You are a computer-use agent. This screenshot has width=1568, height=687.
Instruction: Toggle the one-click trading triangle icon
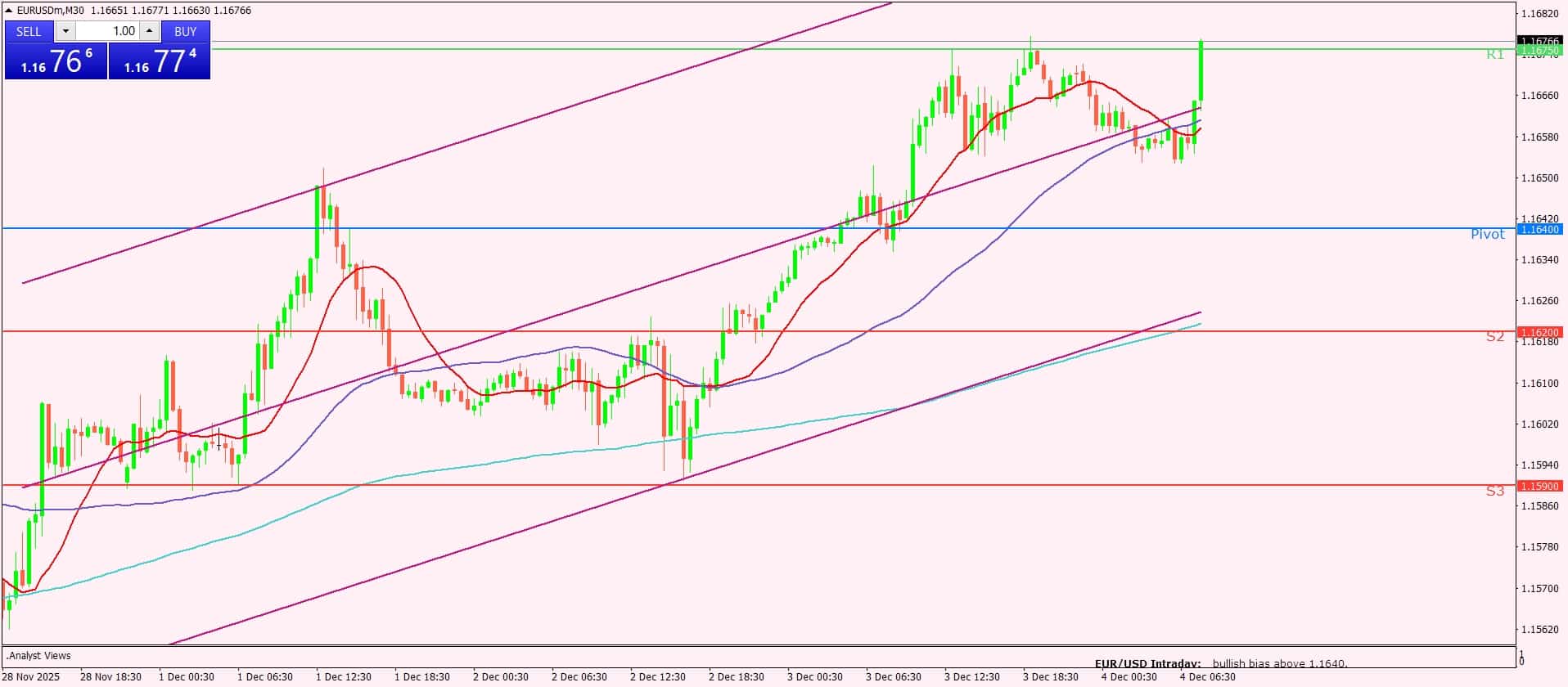click(x=9, y=11)
